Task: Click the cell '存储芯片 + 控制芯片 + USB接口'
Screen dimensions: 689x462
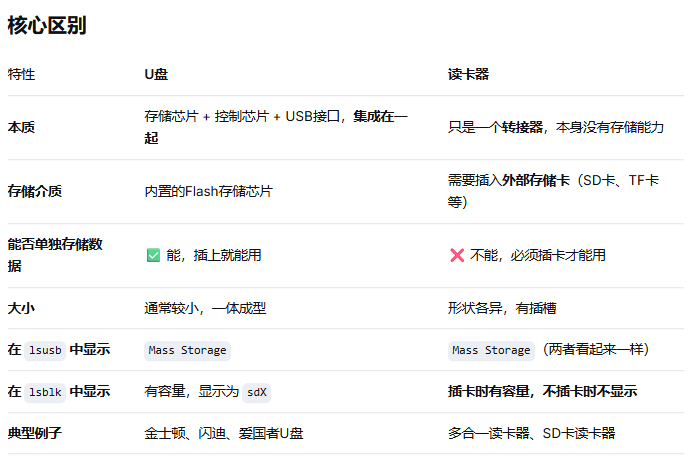Action: [276, 127]
